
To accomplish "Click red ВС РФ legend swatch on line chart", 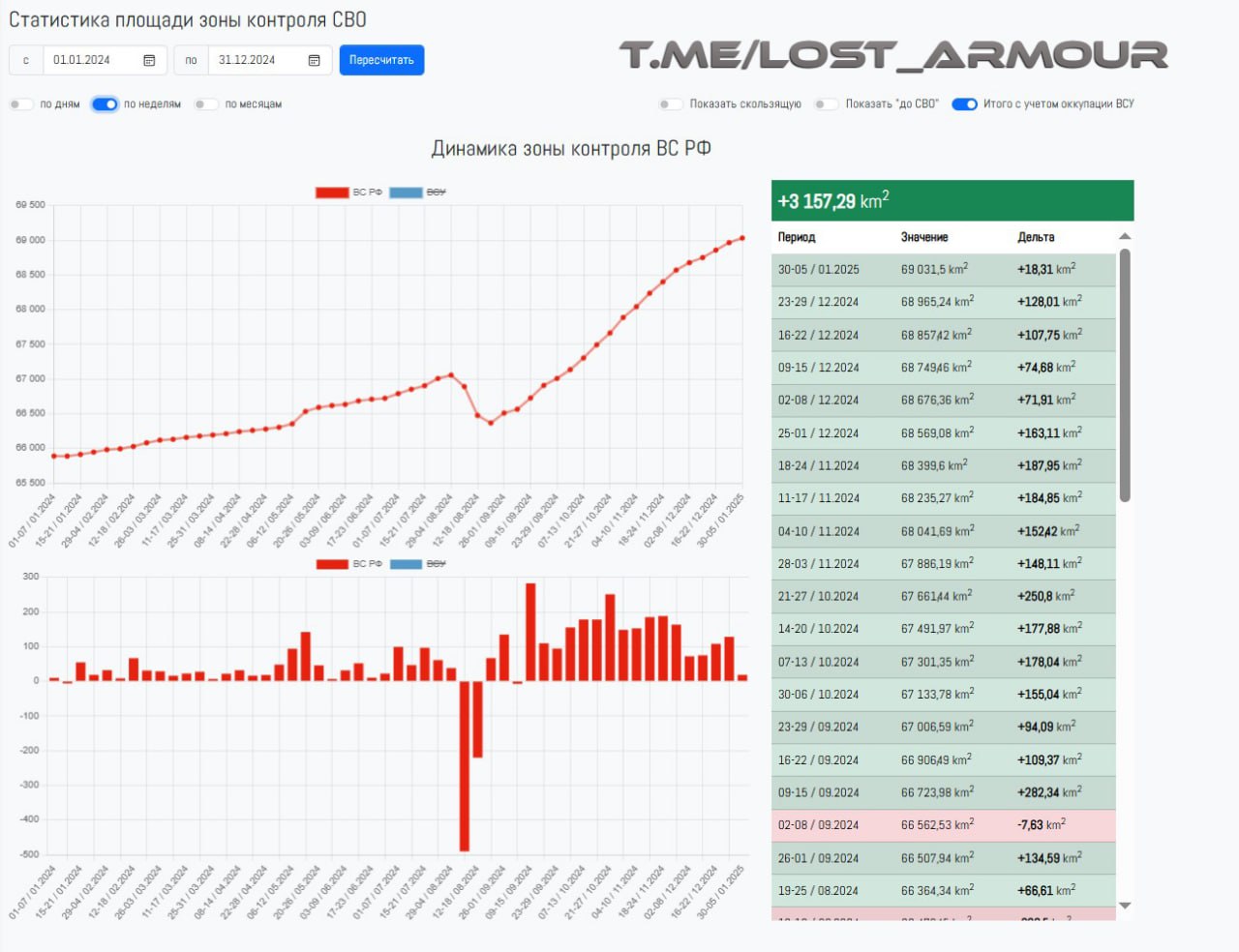I will click(332, 193).
